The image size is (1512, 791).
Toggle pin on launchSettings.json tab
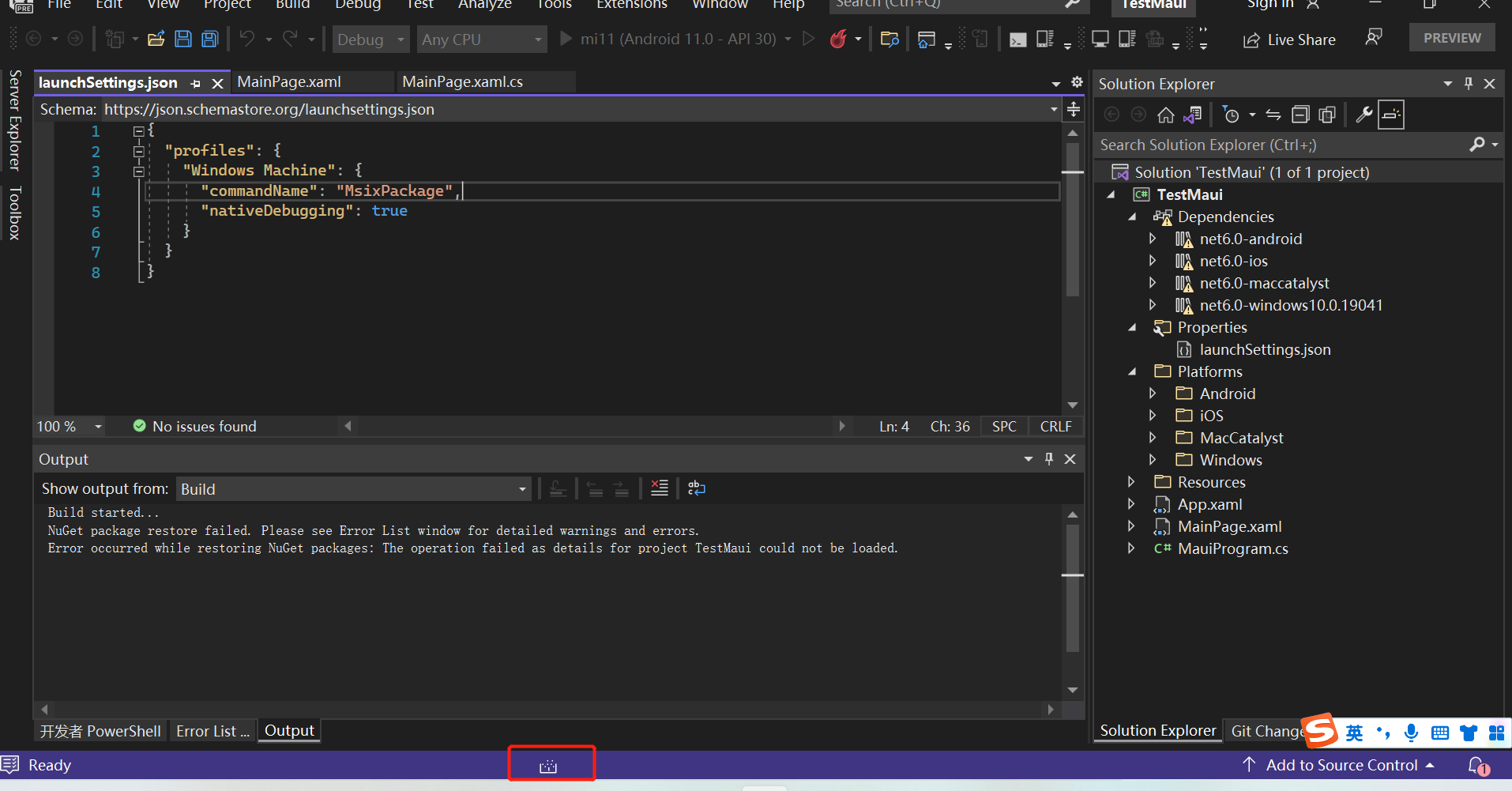[x=196, y=83]
